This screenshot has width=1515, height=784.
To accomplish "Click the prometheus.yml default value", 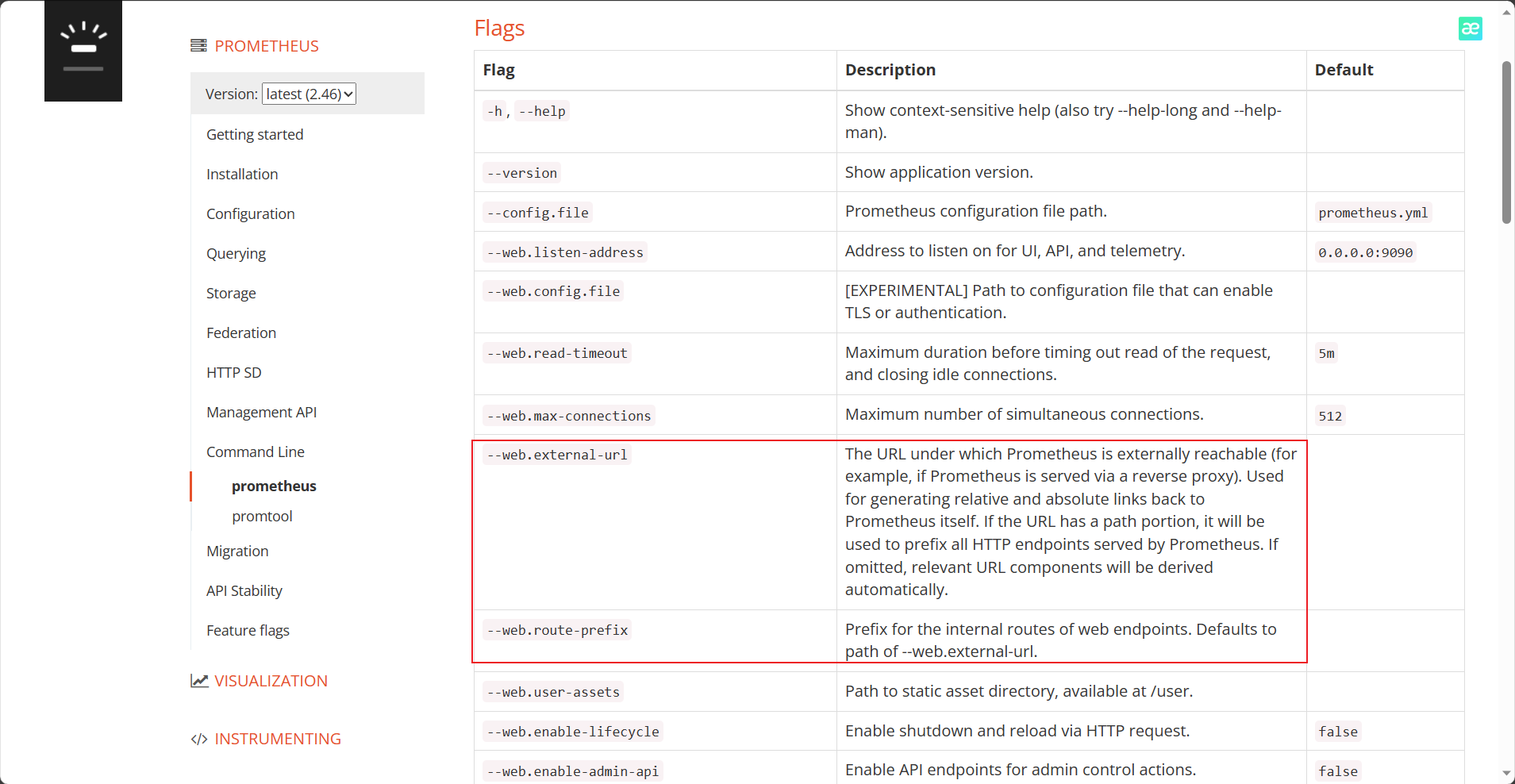I will [1373, 213].
